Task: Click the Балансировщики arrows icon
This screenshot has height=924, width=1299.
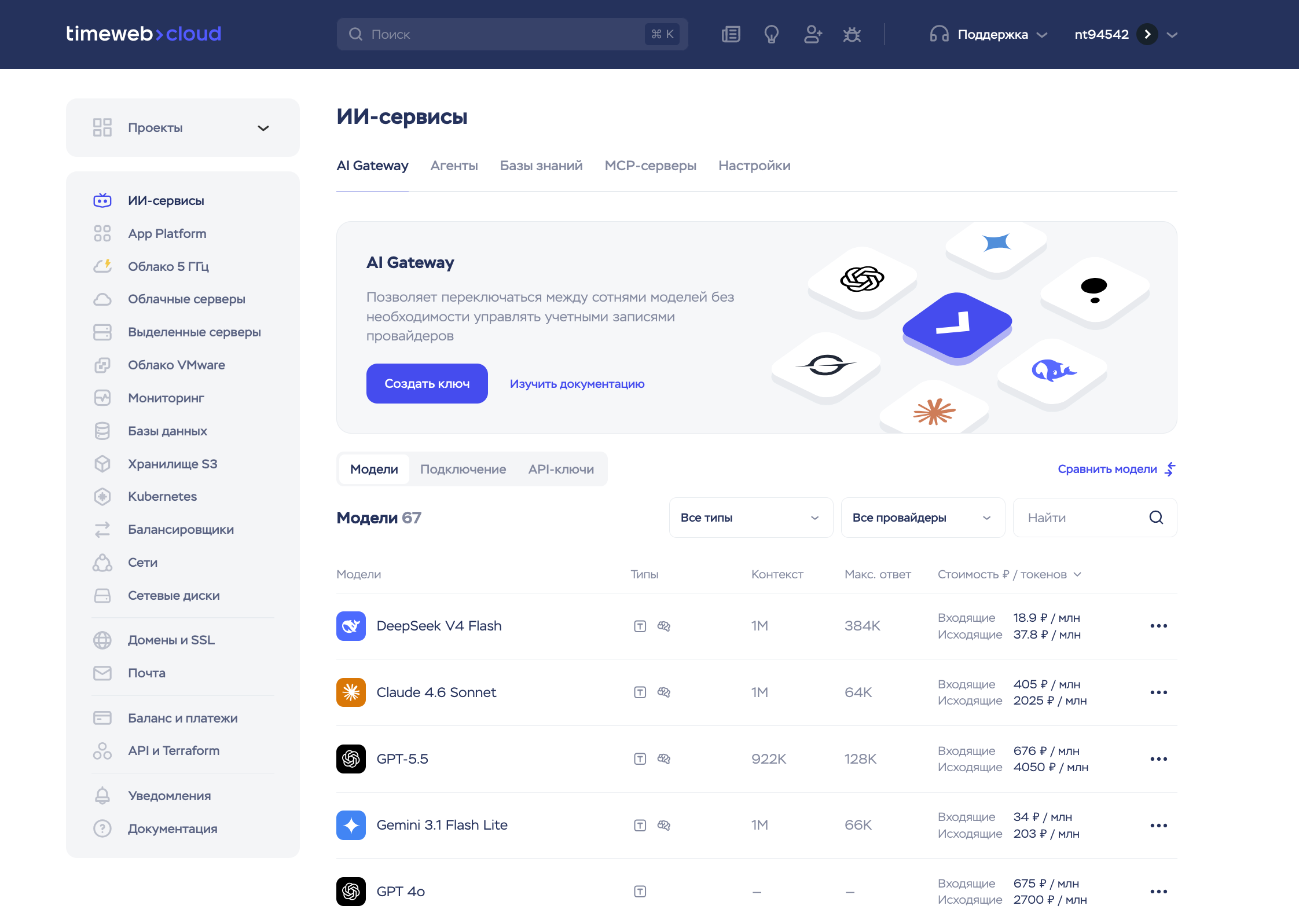Action: [x=102, y=529]
